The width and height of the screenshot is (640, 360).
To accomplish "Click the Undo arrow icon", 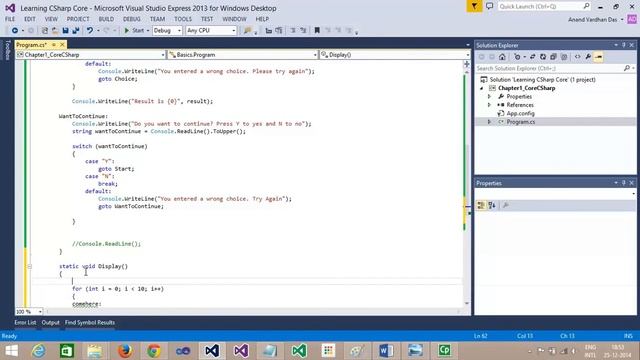I will (90, 30).
